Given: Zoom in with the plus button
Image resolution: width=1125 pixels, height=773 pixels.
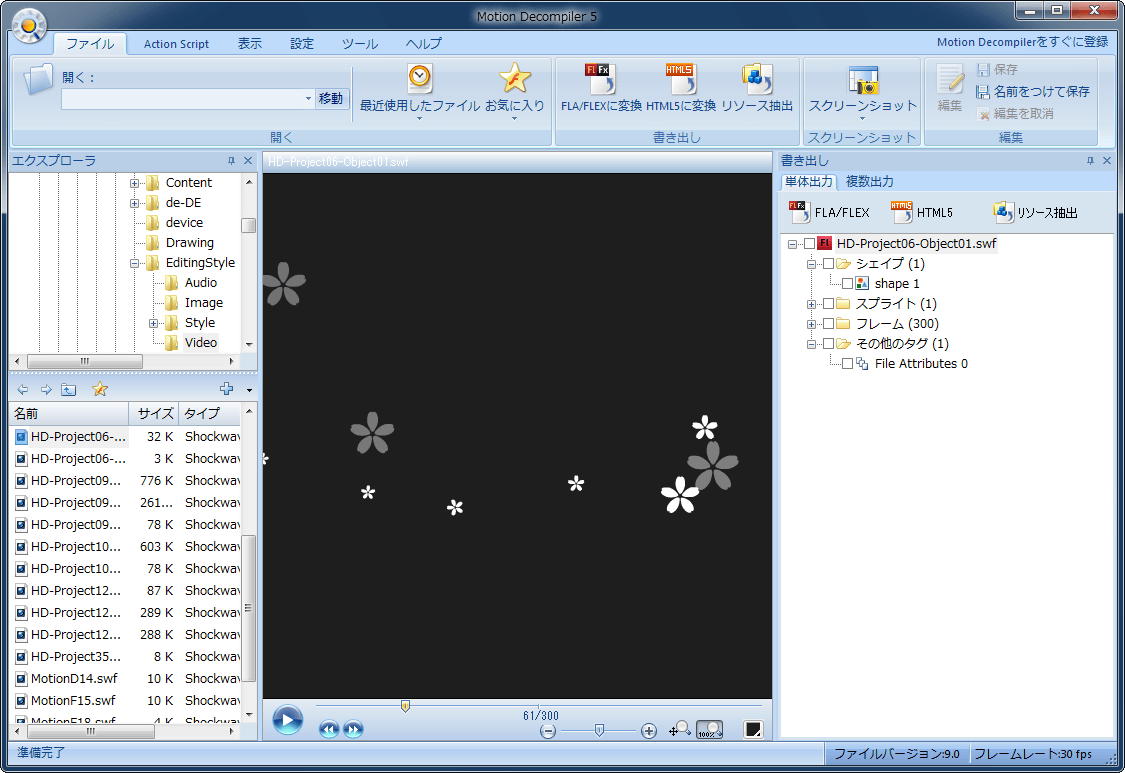Looking at the screenshot, I should click(x=649, y=731).
